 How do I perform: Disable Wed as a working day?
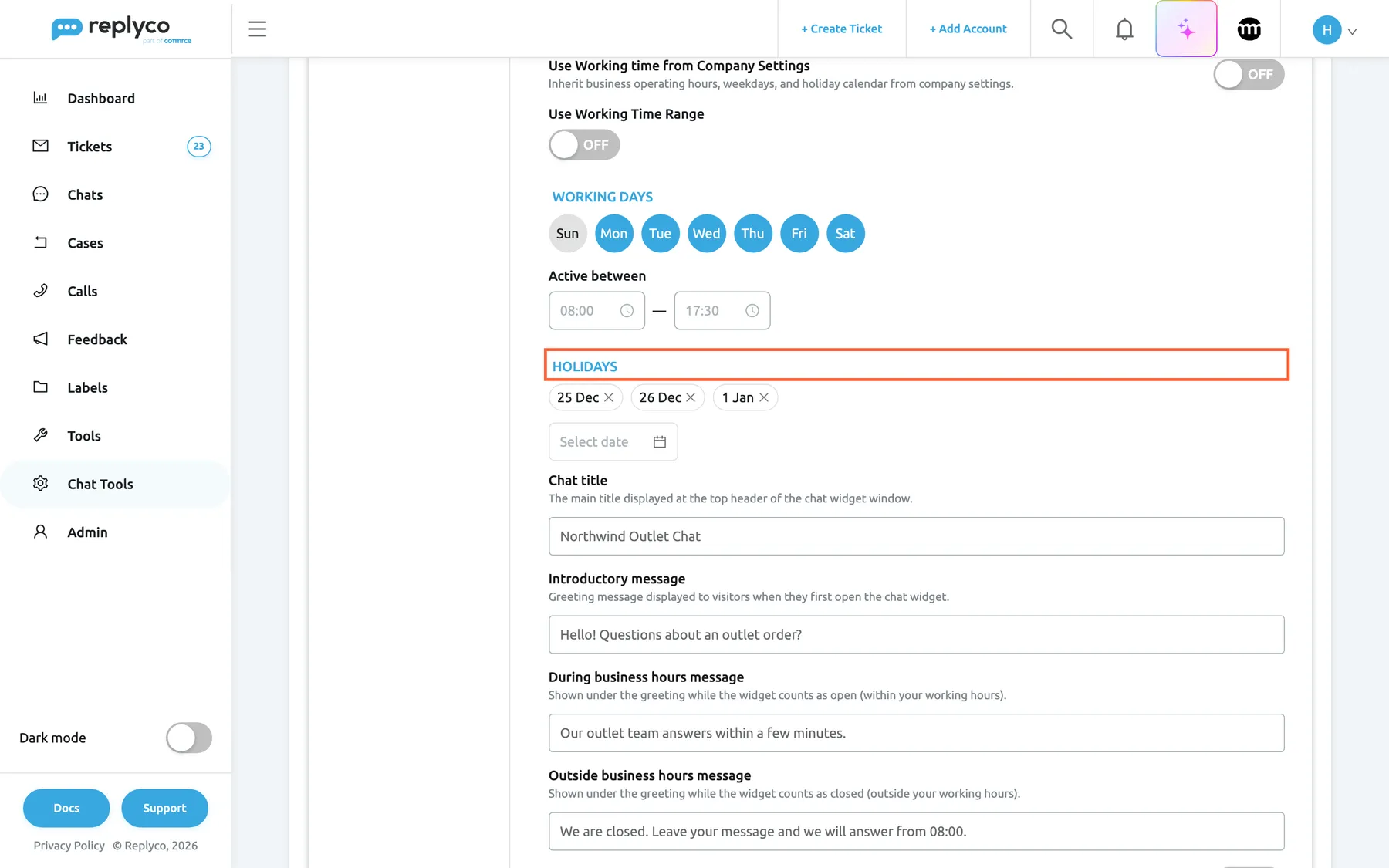pos(707,234)
